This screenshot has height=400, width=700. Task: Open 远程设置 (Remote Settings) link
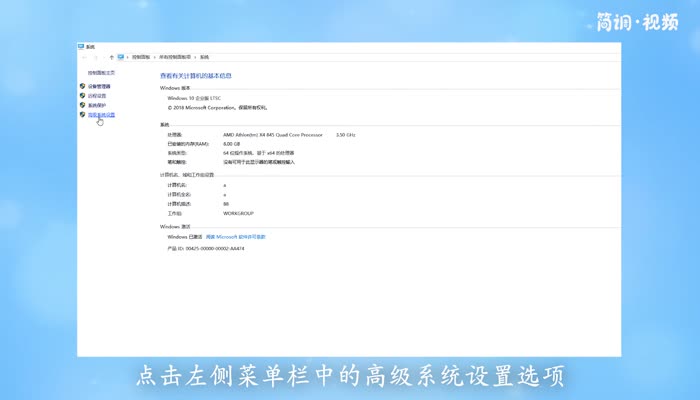coord(96,96)
